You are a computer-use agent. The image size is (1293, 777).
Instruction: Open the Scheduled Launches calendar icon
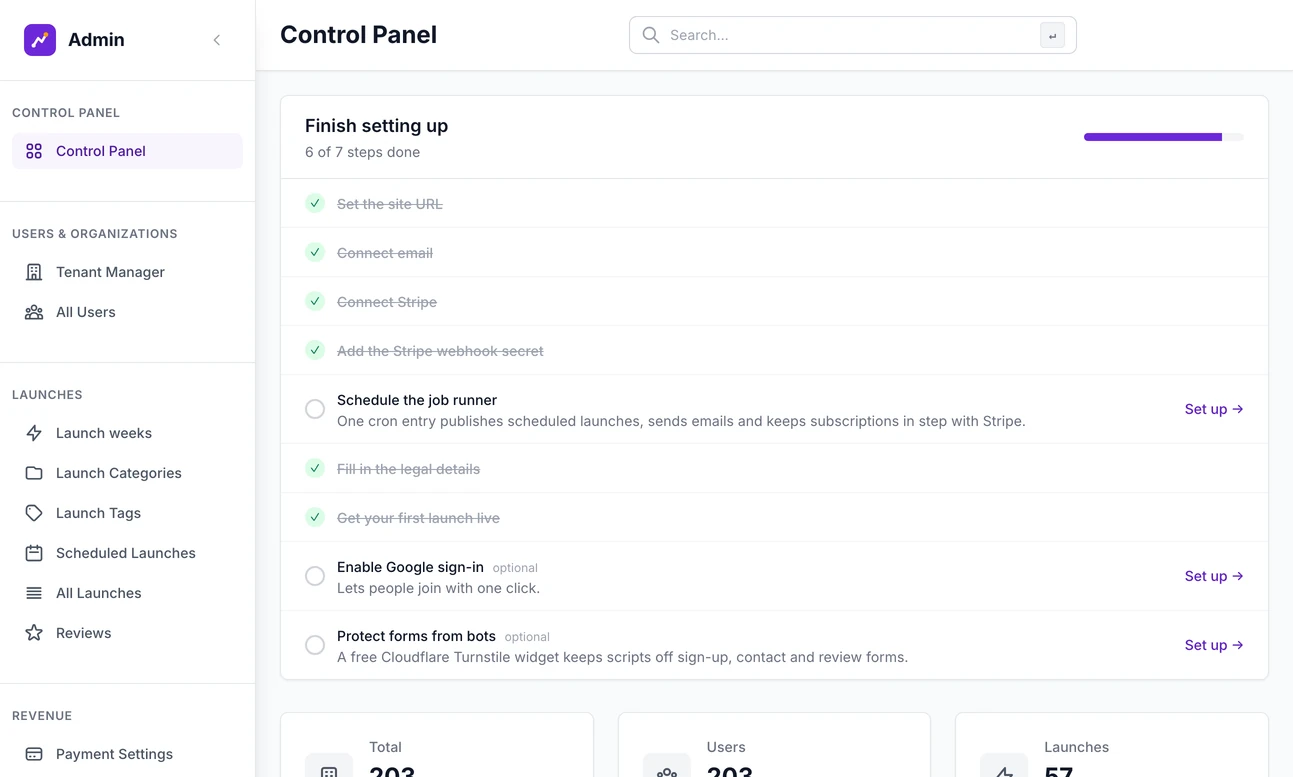(34, 553)
